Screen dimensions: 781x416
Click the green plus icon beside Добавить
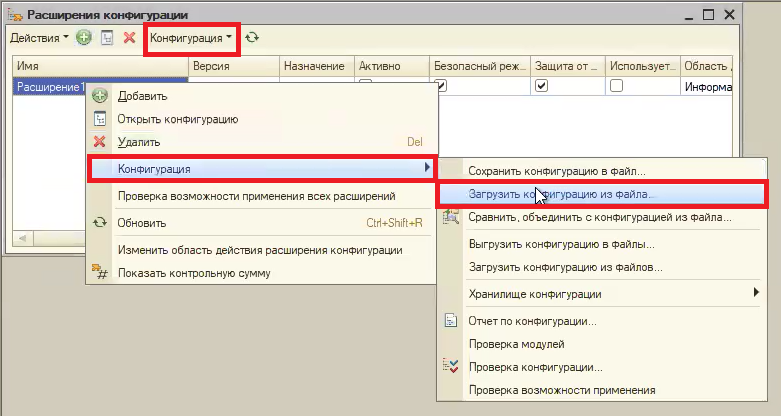coord(100,96)
